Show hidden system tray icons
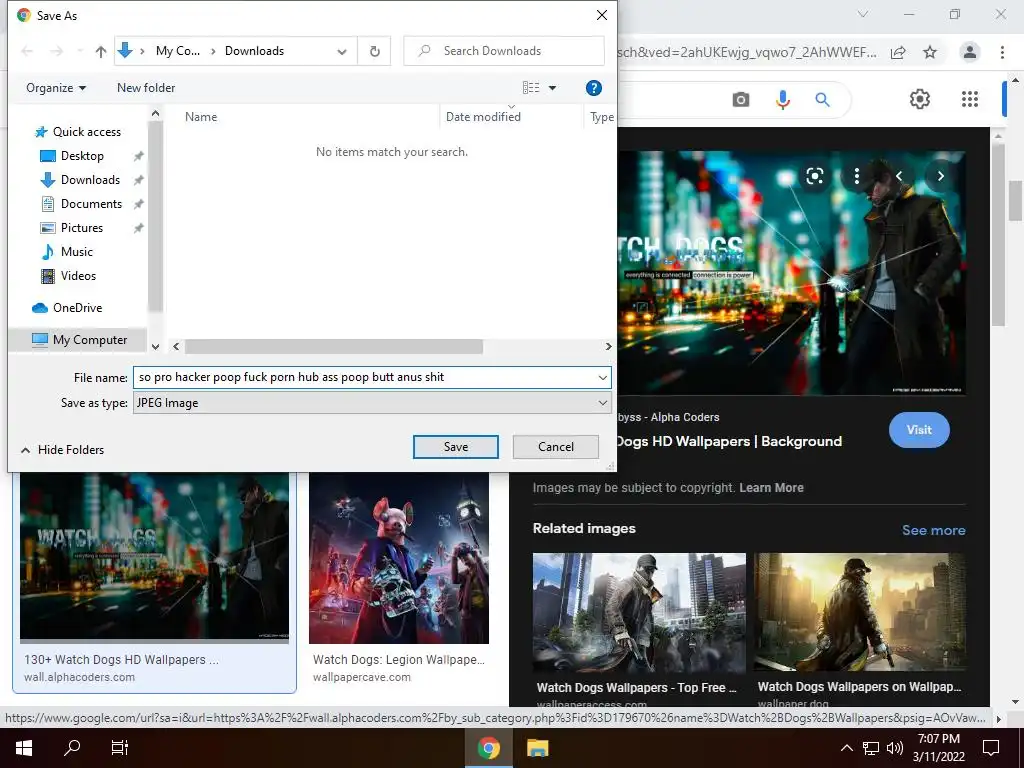The width and height of the screenshot is (1024, 768). (x=846, y=748)
